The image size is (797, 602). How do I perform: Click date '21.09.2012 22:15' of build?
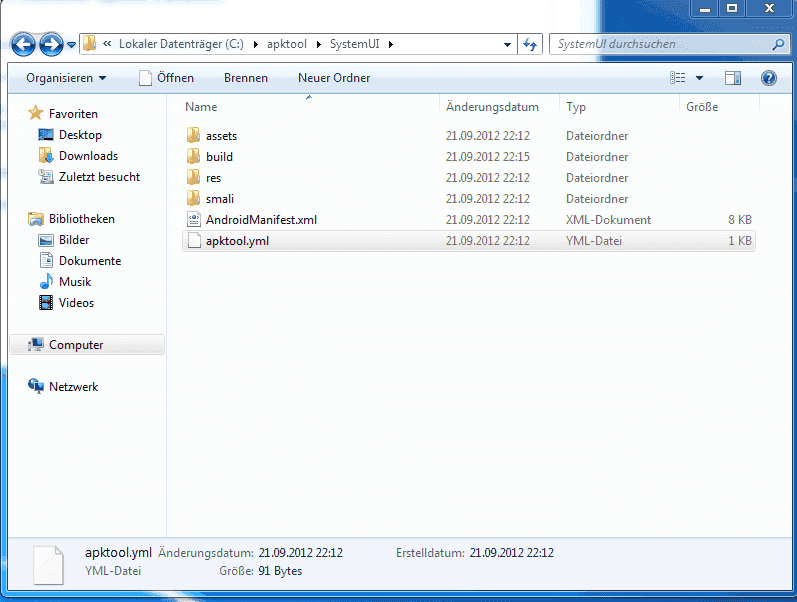click(488, 157)
